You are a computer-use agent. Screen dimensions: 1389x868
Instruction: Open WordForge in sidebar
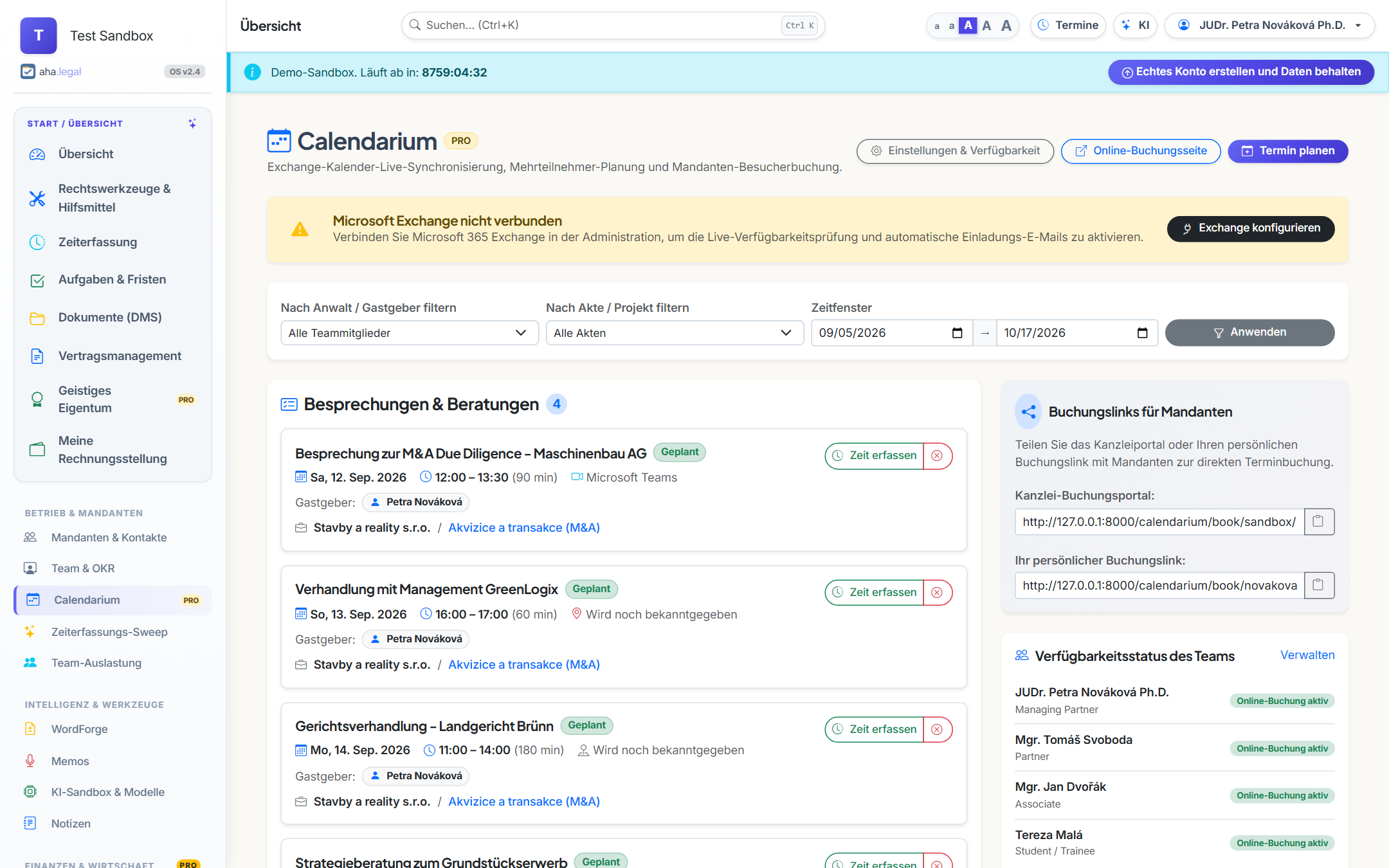pyautogui.click(x=113, y=729)
